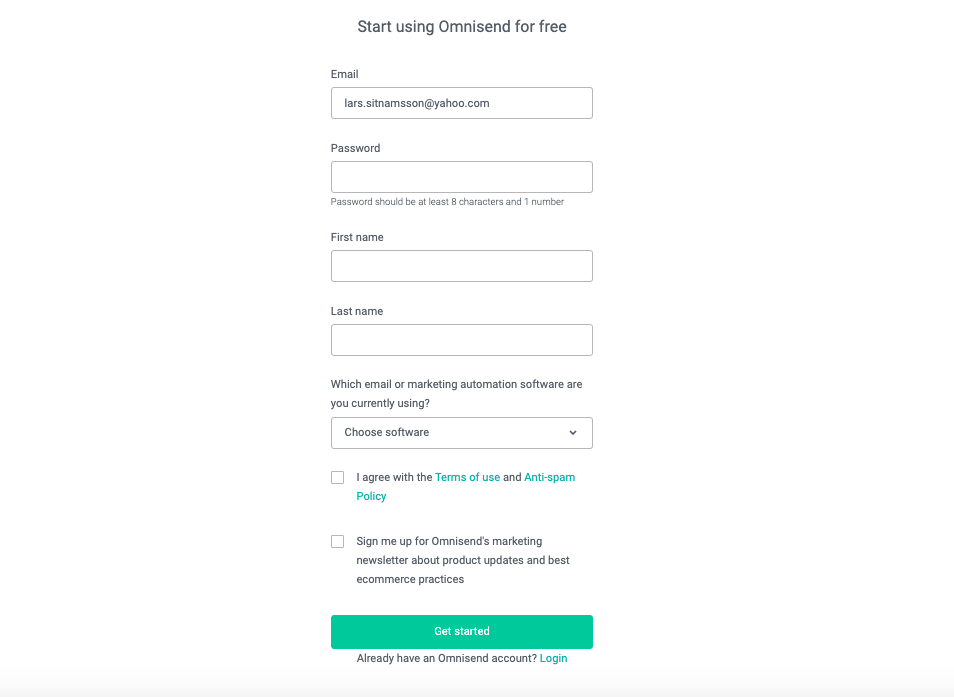The width and height of the screenshot is (954, 697).
Task: Click the chevron arrow in software dropdown
Action: (573, 433)
